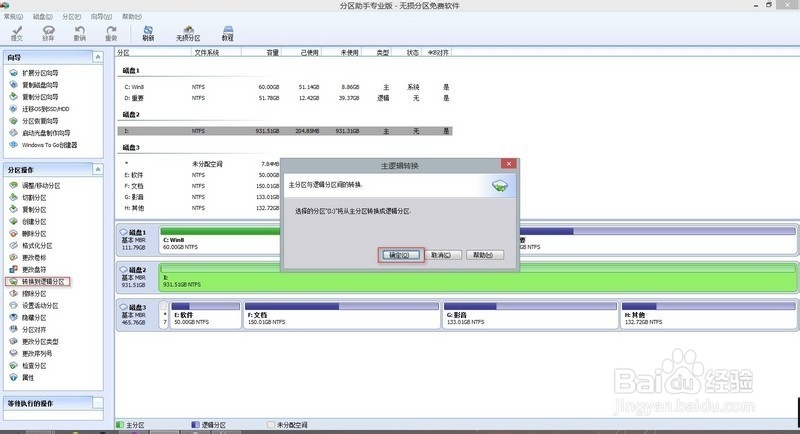
Task: Click the 重做 (redo) toolbar icon
Action: 111,34
